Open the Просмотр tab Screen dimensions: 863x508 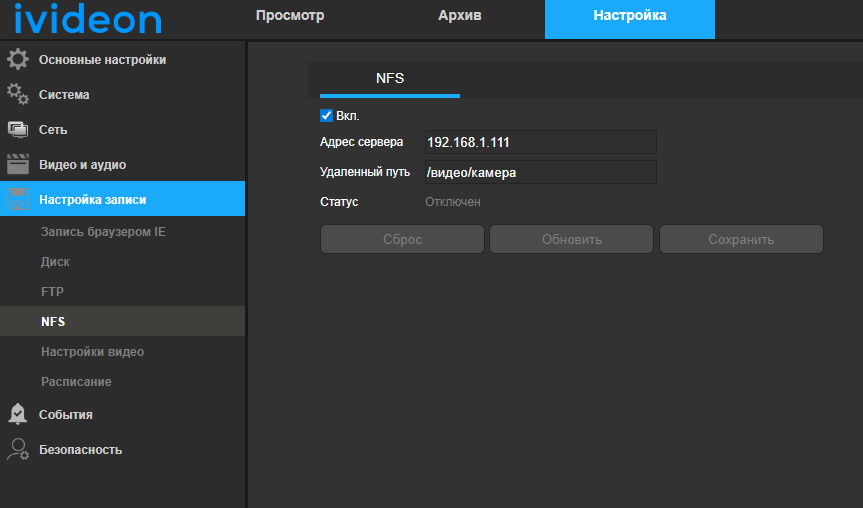point(290,16)
